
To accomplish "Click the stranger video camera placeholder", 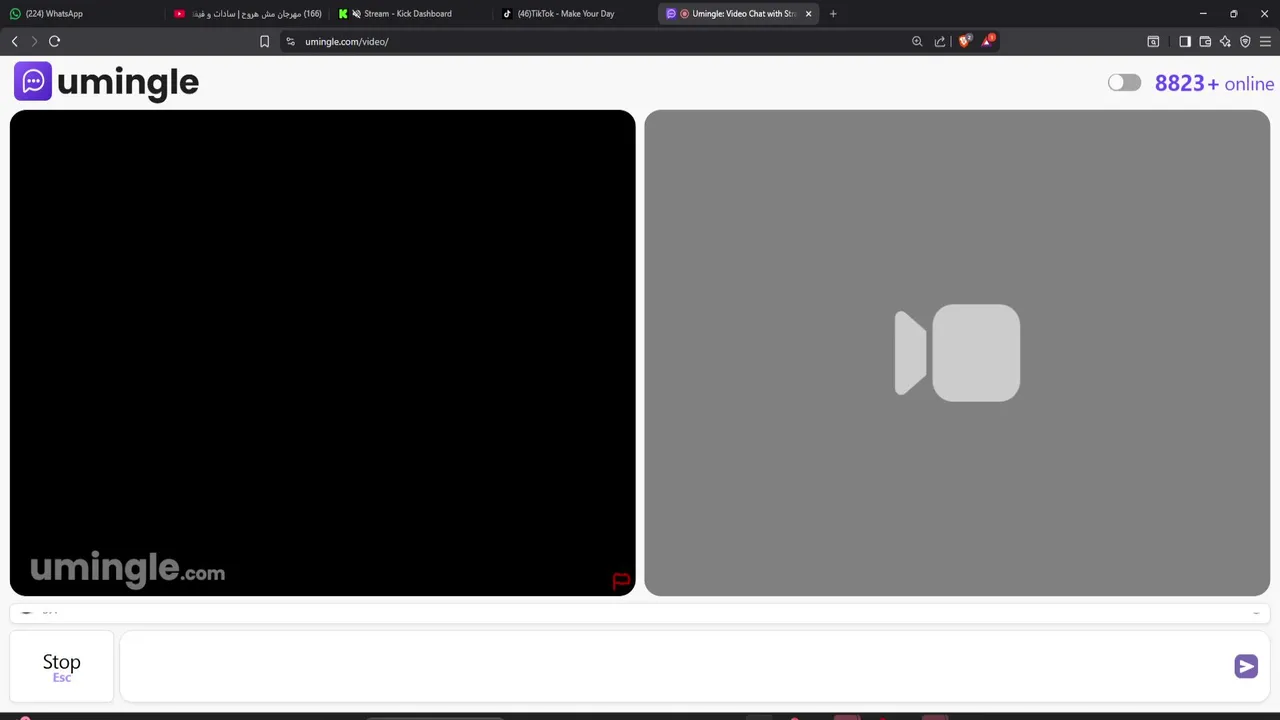I will point(957,353).
